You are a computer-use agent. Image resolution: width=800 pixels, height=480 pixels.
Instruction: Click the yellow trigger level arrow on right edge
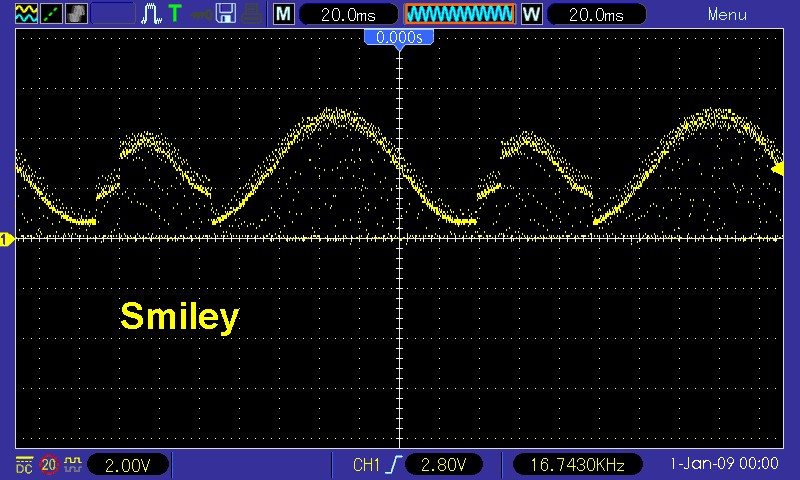pyautogui.click(x=778, y=169)
